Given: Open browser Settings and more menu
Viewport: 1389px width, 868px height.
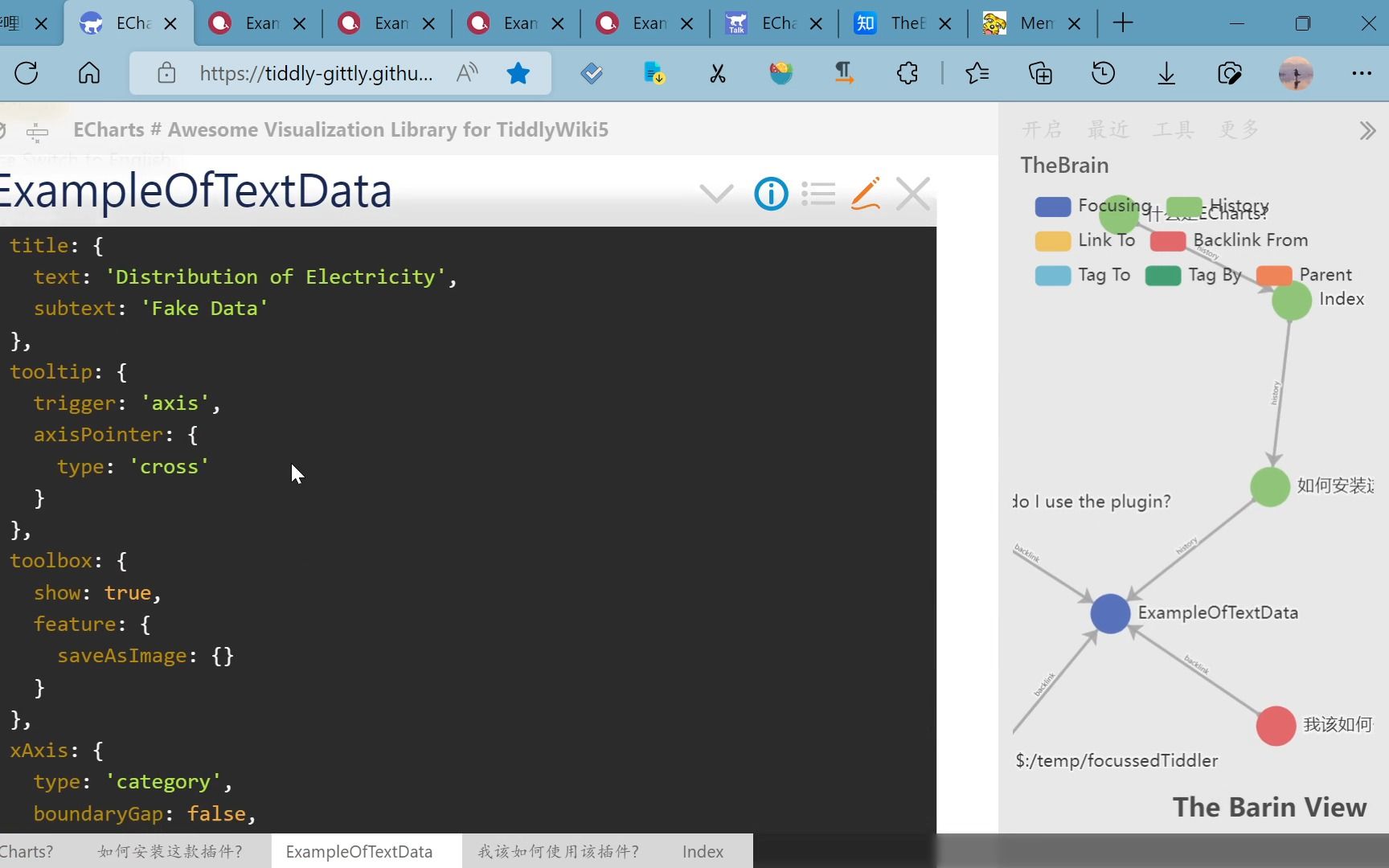Looking at the screenshot, I should (1362, 73).
